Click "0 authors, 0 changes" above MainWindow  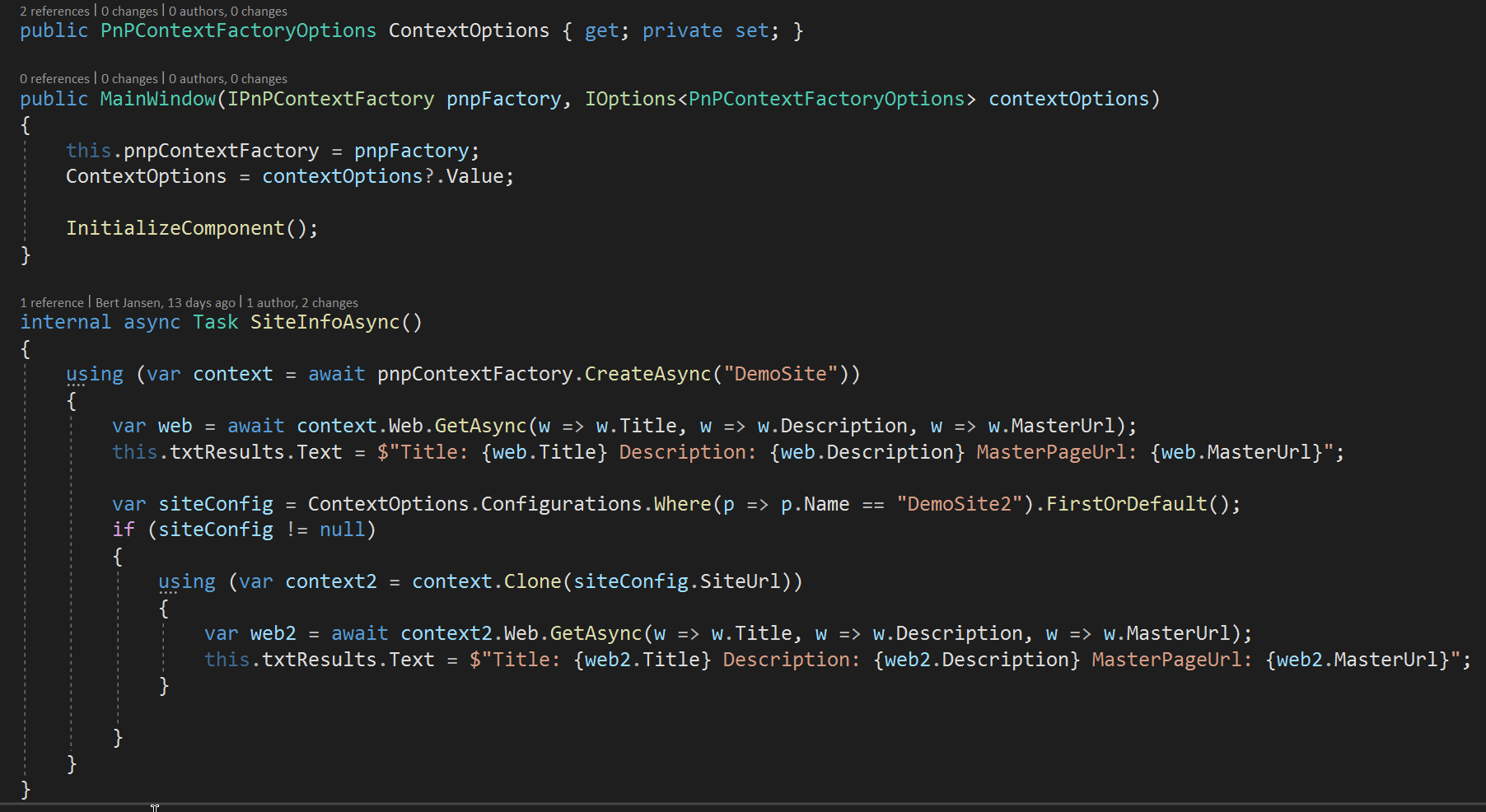pos(228,78)
